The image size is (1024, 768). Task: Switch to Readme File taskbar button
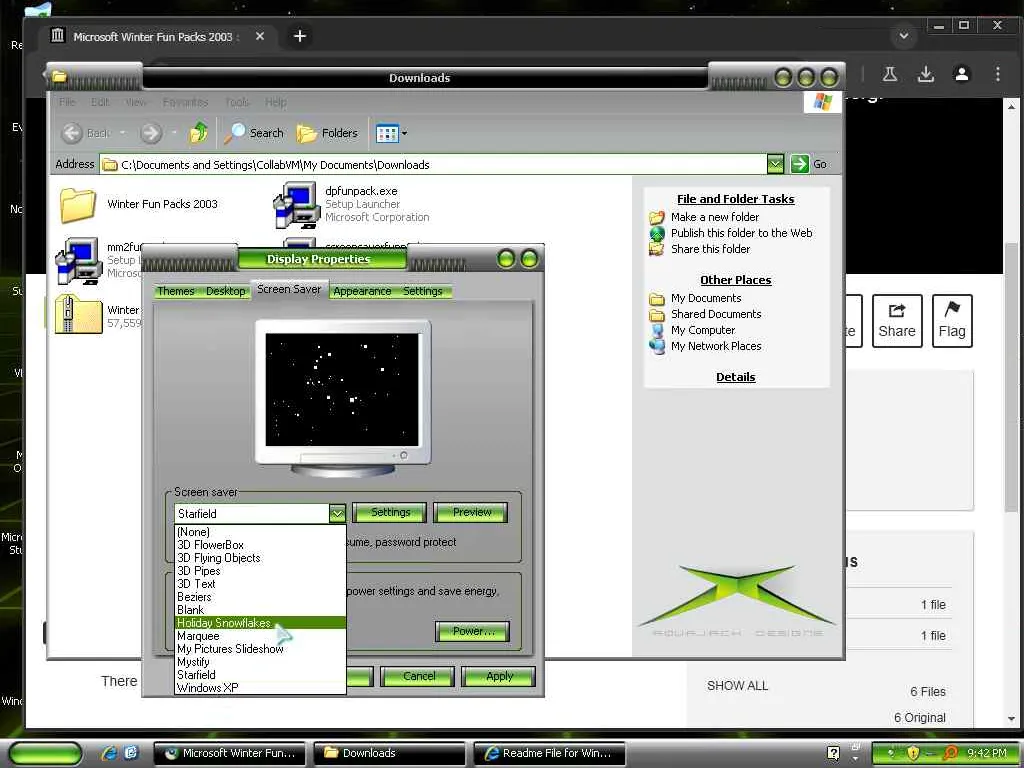(549, 753)
